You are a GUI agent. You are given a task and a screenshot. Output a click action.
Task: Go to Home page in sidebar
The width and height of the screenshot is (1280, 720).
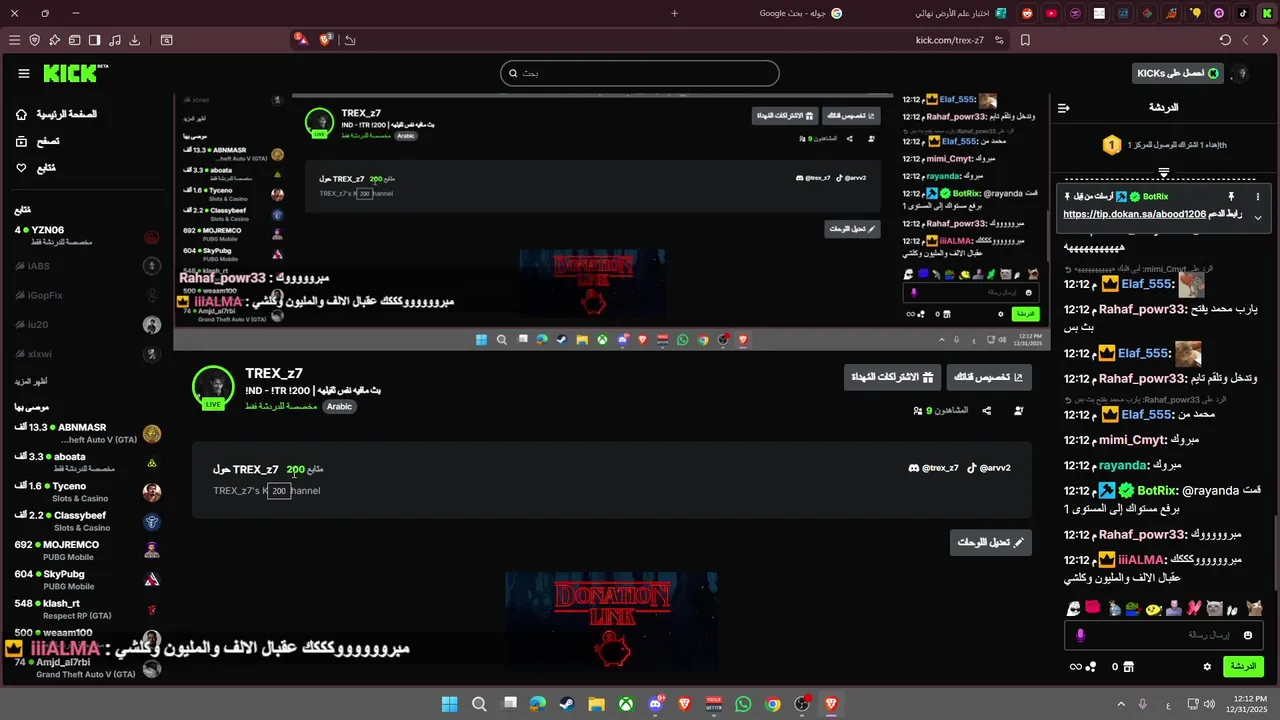pos(57,114)
